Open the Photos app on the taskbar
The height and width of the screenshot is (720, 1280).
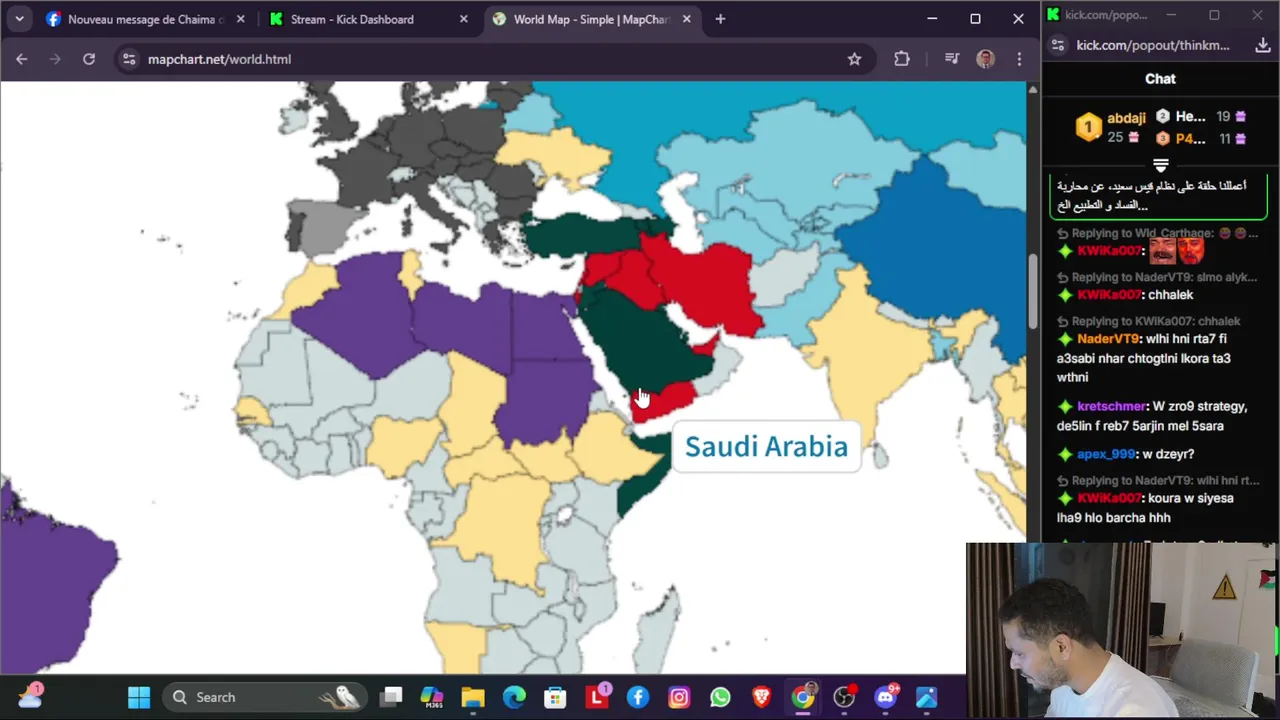tap(927, 697)
